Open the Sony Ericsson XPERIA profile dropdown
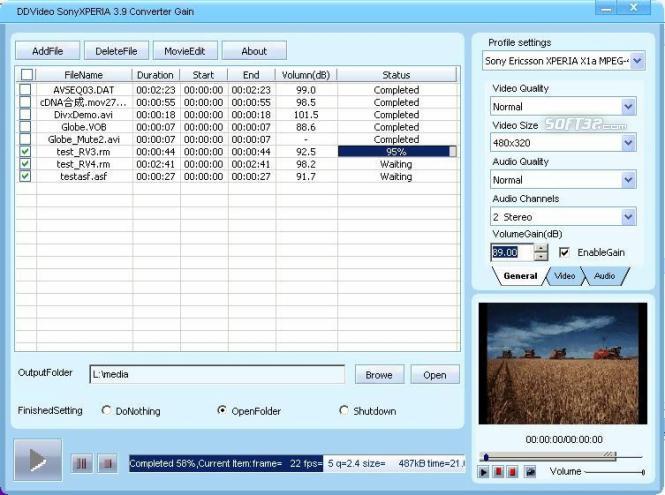The width and height of the screenshot is (665, 495). 637,61
